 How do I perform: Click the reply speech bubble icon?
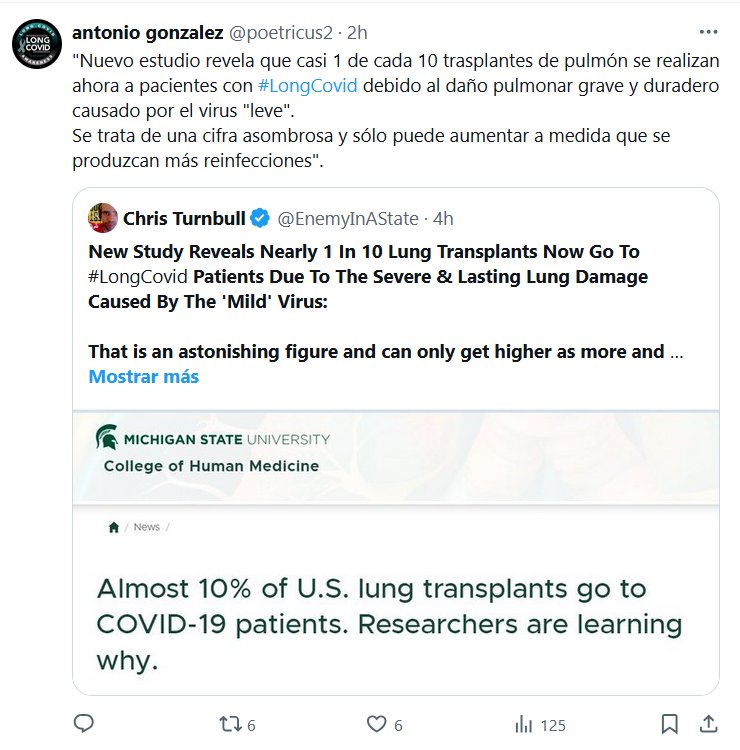pos(84,724)
